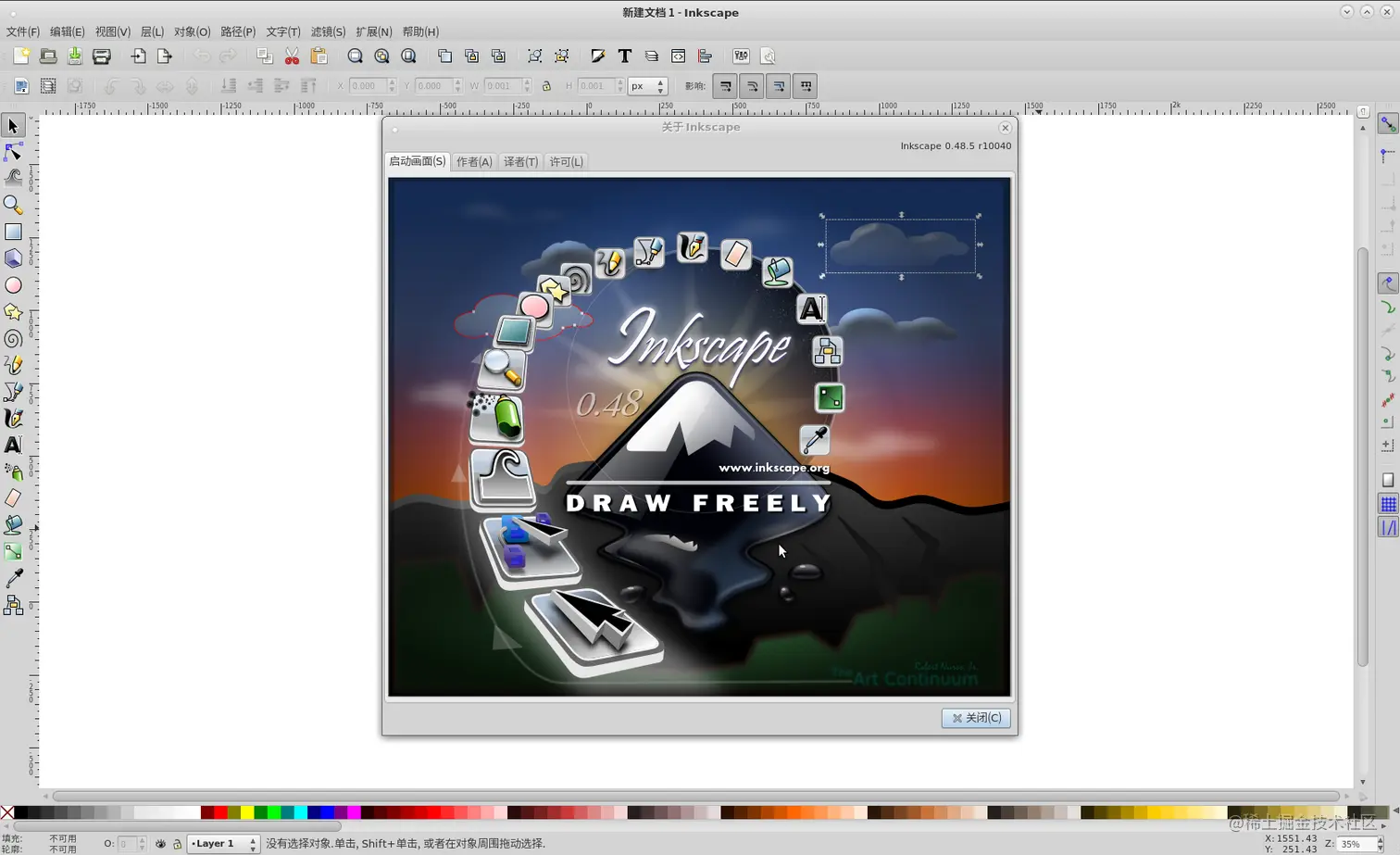The height and width of the screenshot is (855, 1400).
Task: Click the Open file icon
Action: [x=48, y=57]
